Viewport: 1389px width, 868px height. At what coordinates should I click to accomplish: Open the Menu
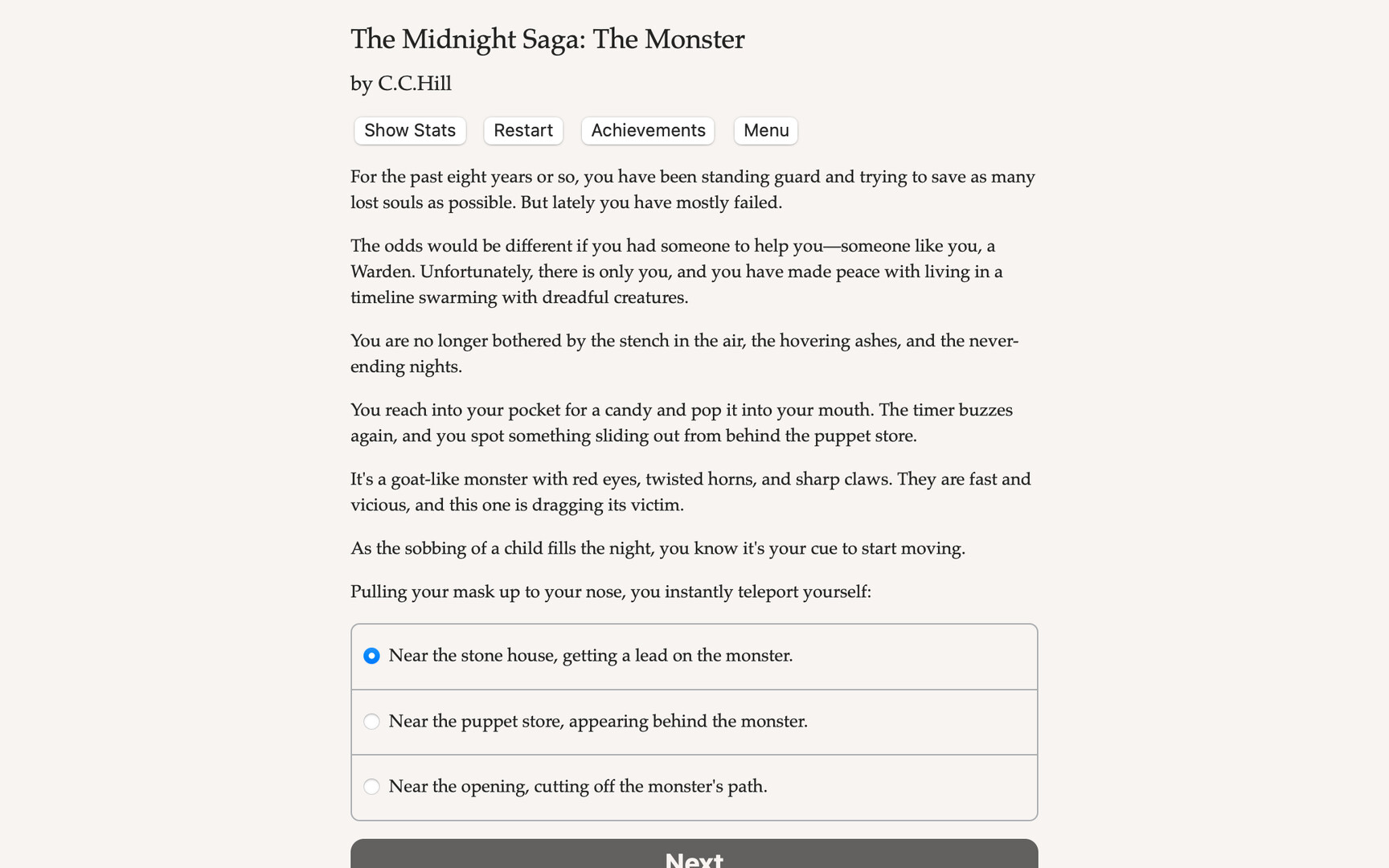point(764,130)
